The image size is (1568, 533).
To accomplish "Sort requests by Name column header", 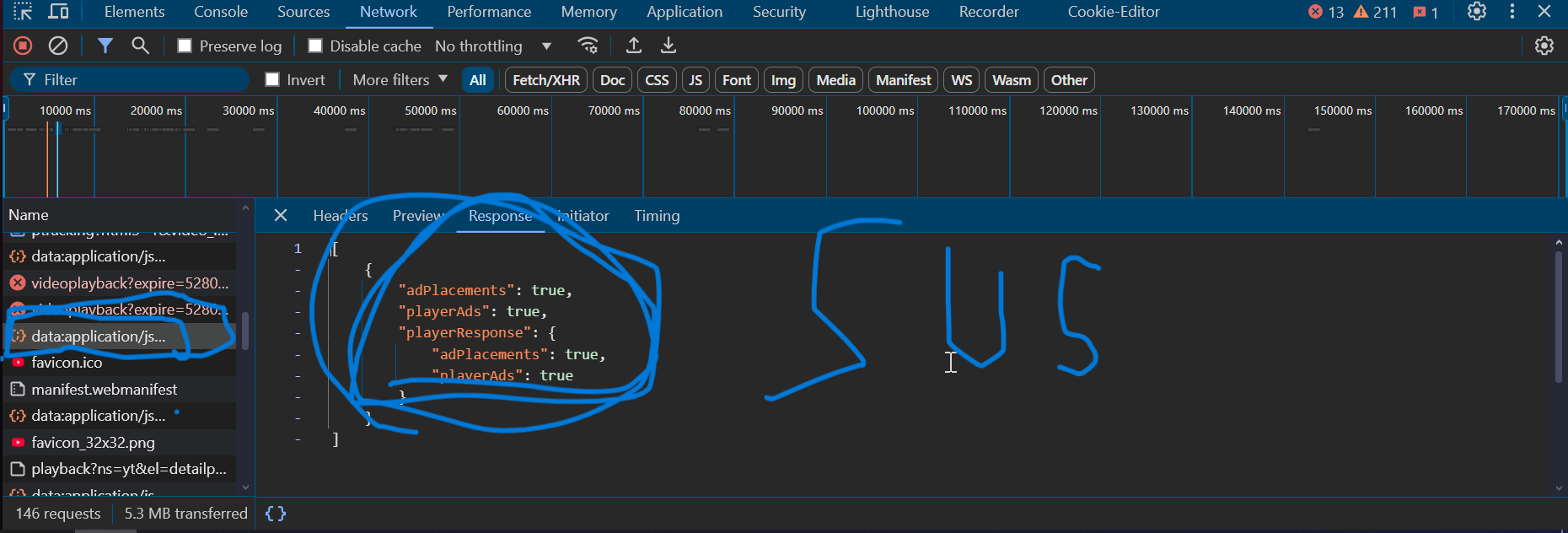I will tap(120, 215).
